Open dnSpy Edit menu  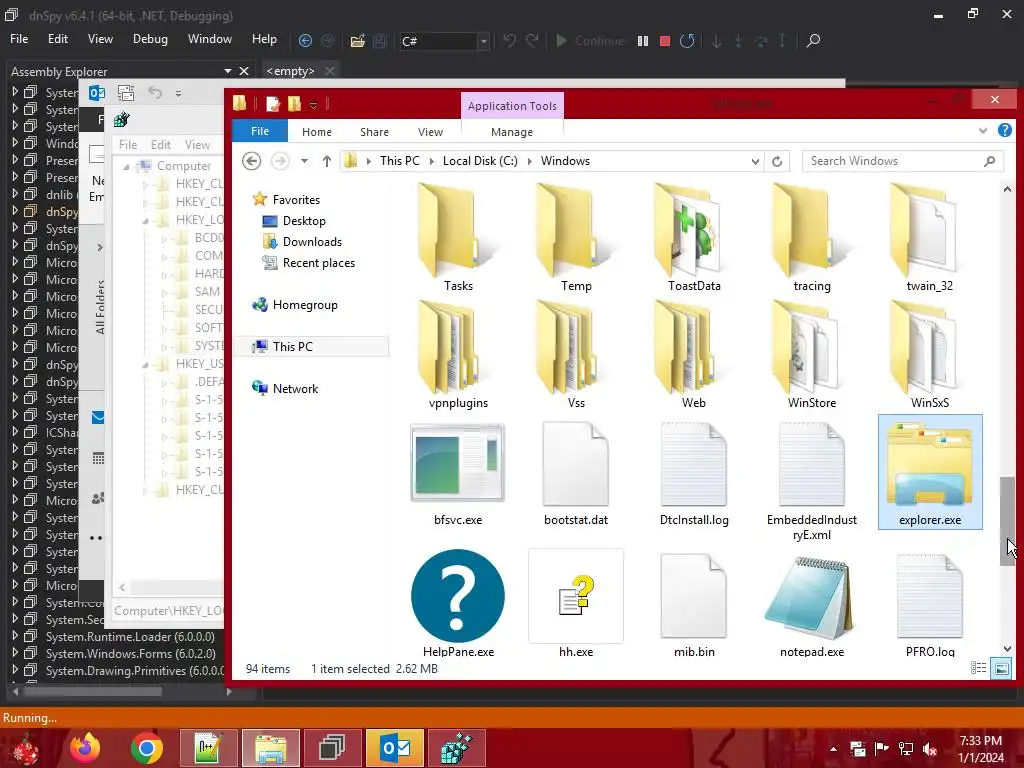pyautogui.click(x=57, y=39)
